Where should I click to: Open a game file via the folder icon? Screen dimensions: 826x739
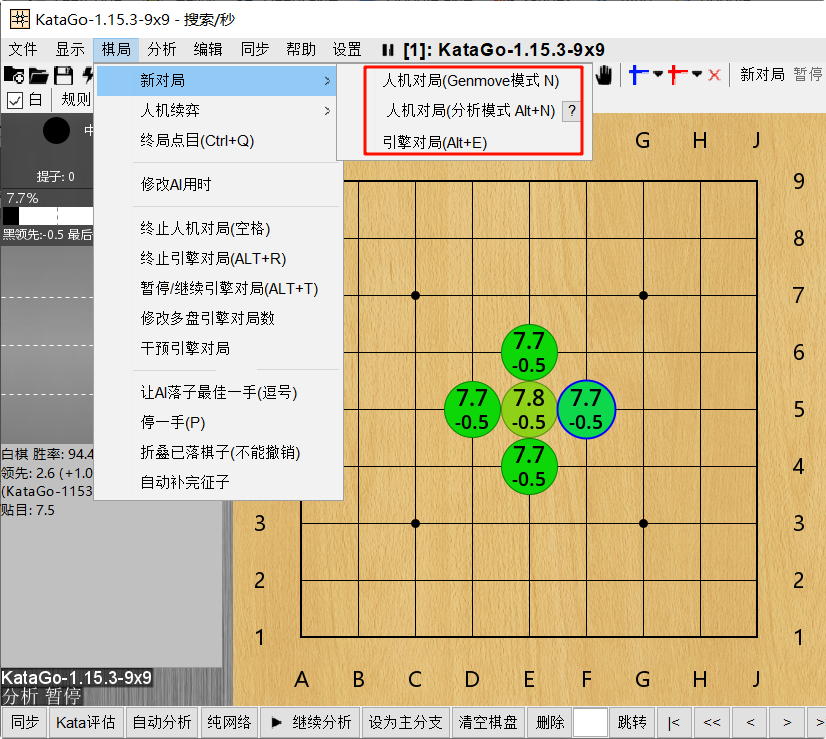[38, 75]
